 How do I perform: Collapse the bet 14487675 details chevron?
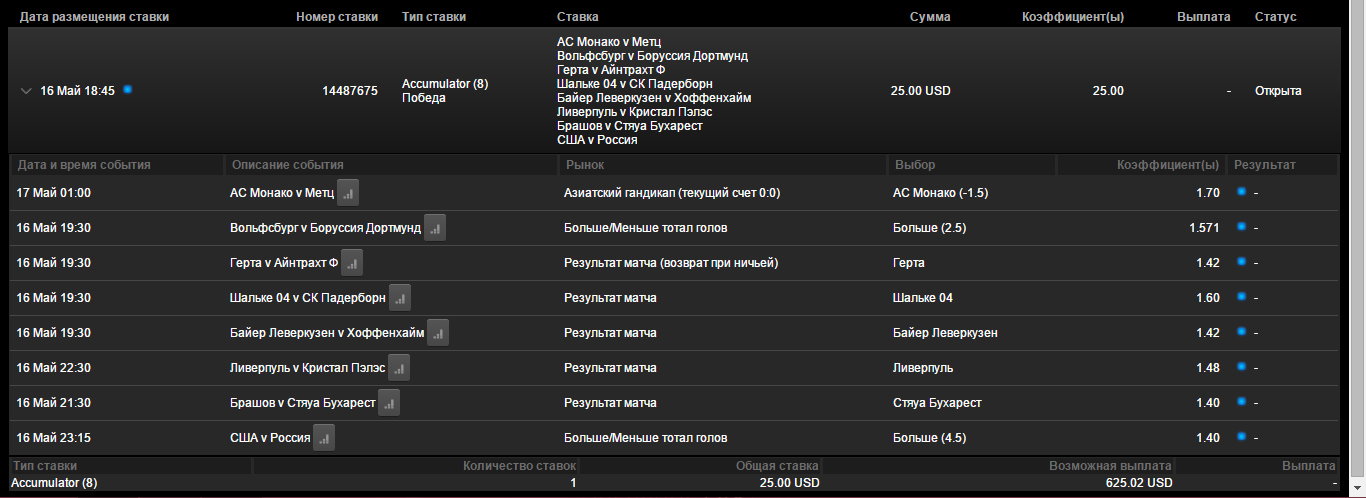coord(26,91)
